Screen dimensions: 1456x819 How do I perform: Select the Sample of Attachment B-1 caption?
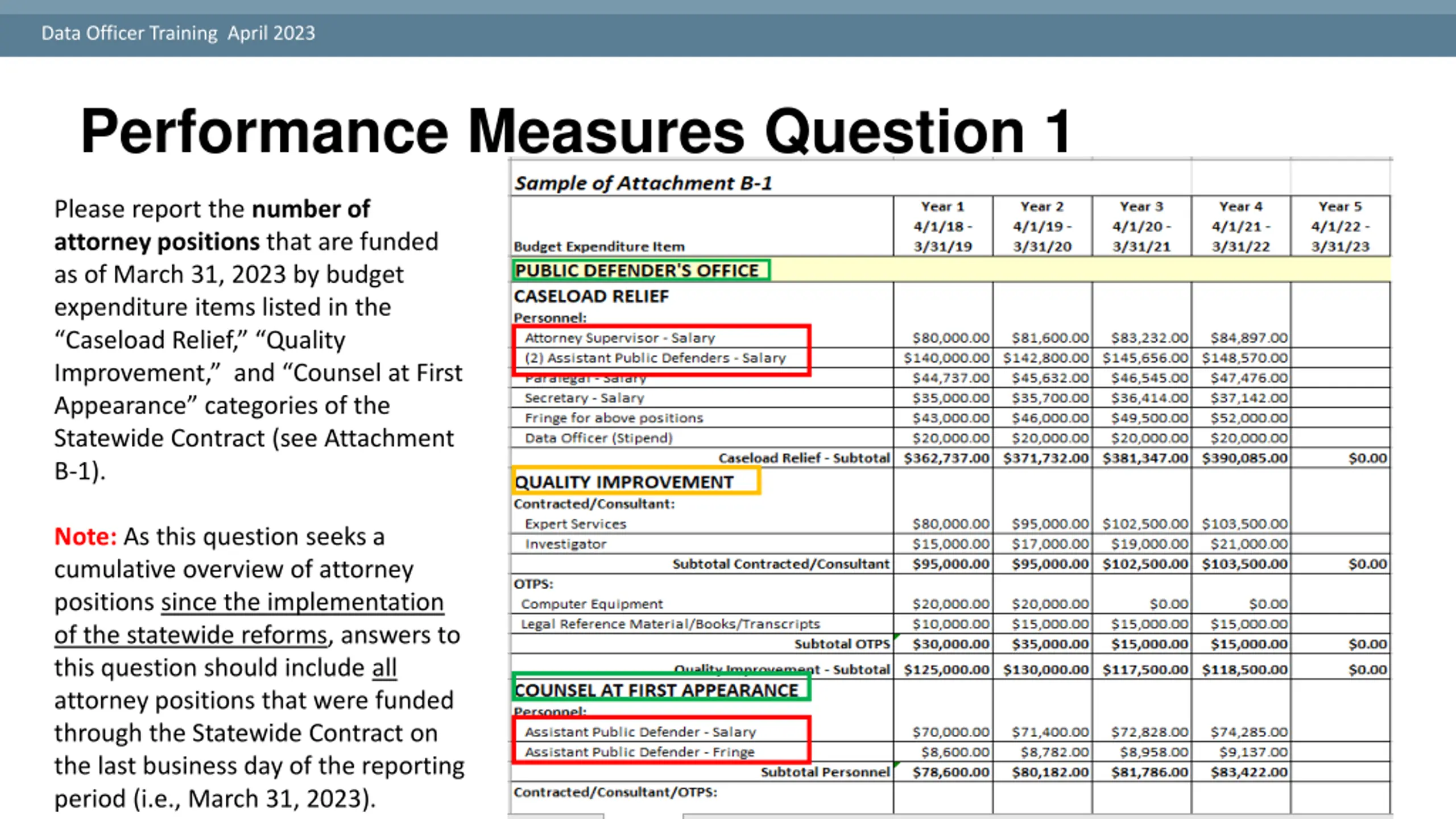[x=643, y=183]
